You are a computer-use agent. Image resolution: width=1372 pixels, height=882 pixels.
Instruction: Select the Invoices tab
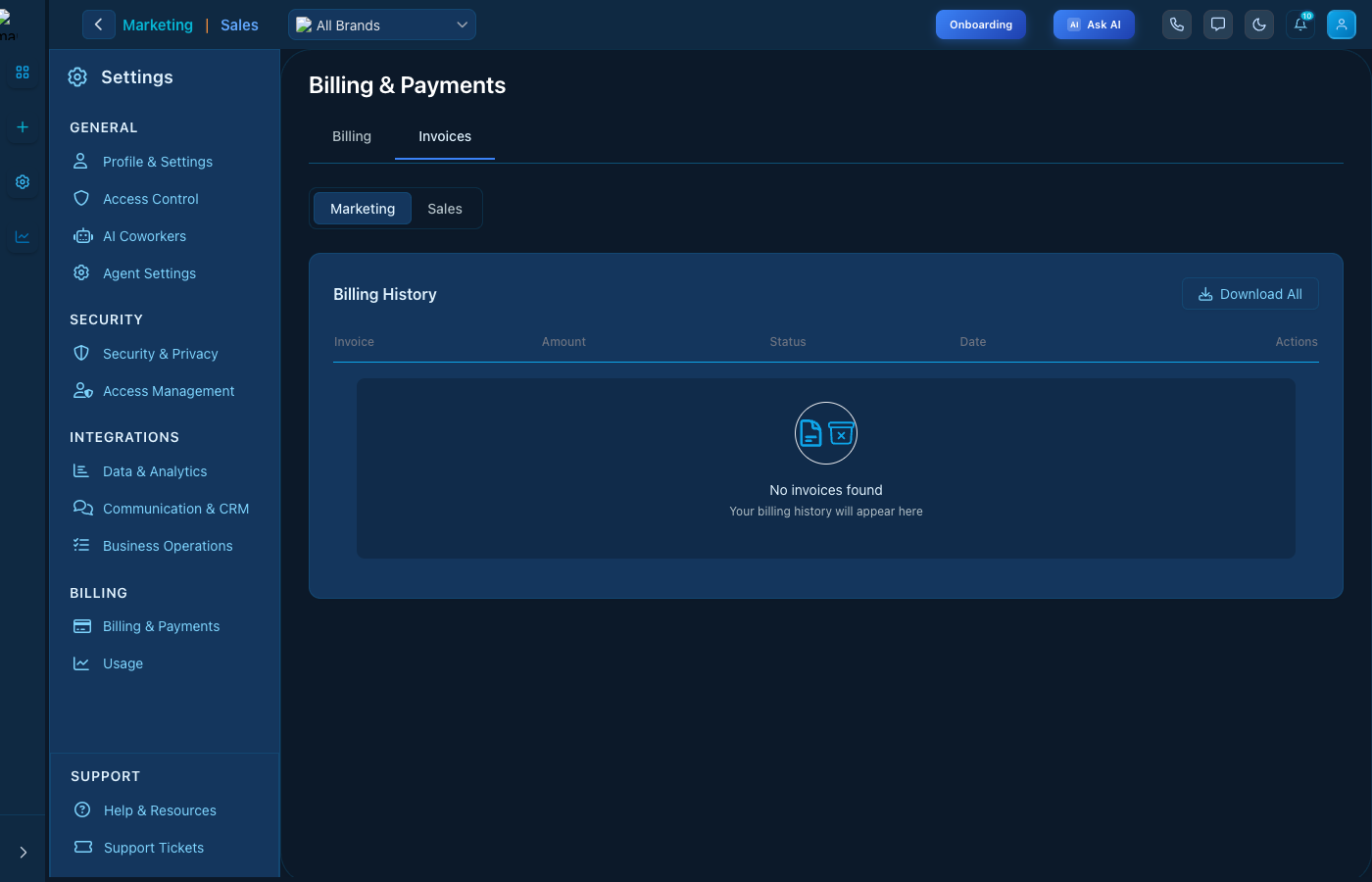coord(445,136)
